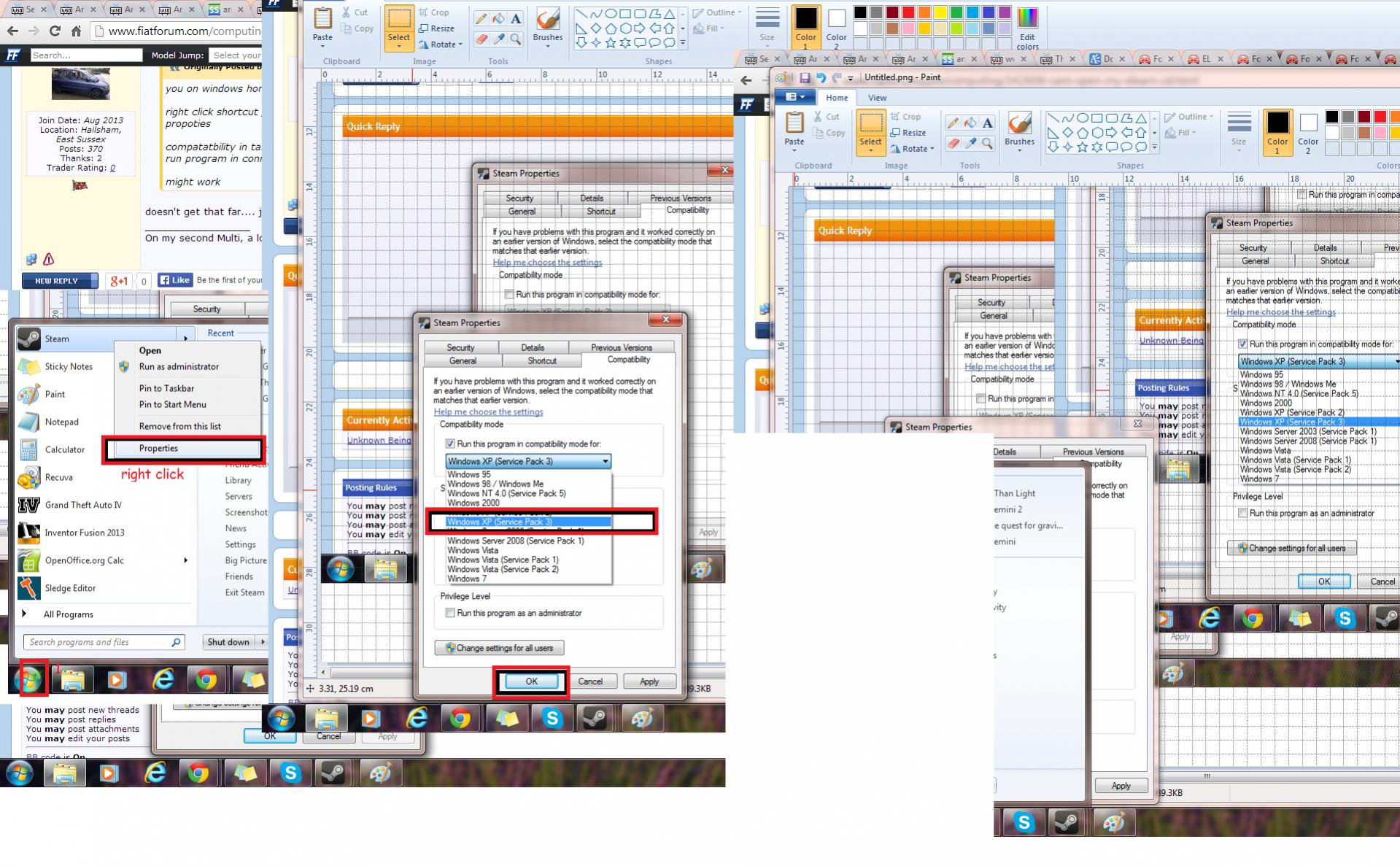Choose the five-point star shape in the Paint ribbon with Edit colors
Screen dimensions: 1400x866
coord(611,43)
